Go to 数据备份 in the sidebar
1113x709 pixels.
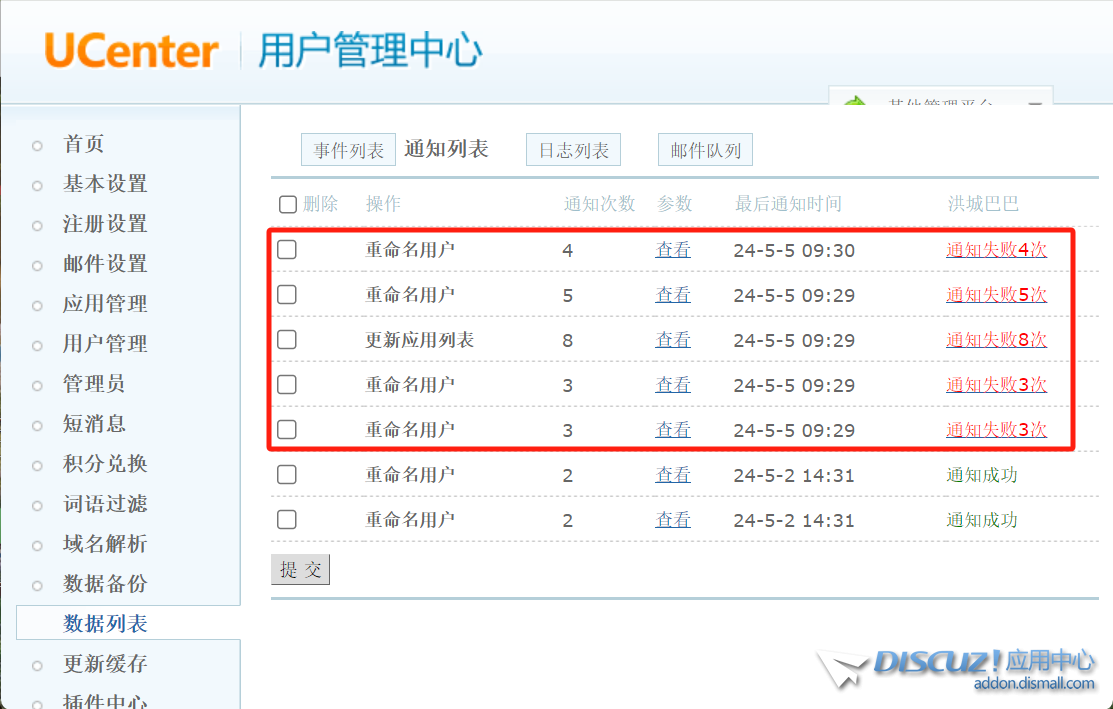coord(106,584)
